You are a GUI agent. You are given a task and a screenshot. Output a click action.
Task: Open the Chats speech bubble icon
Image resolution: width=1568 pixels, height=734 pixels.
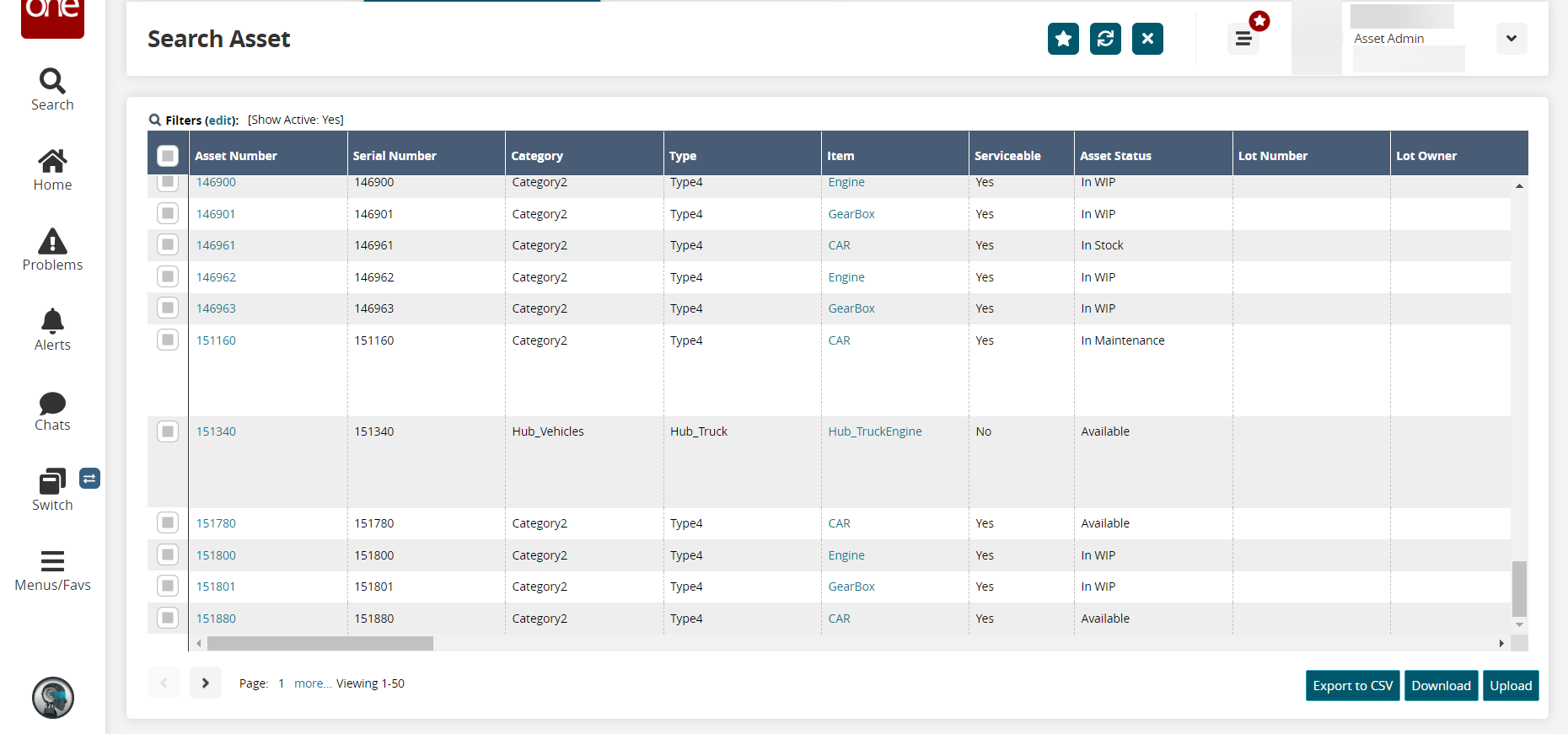pyautogui.click(x=52, y=403)
